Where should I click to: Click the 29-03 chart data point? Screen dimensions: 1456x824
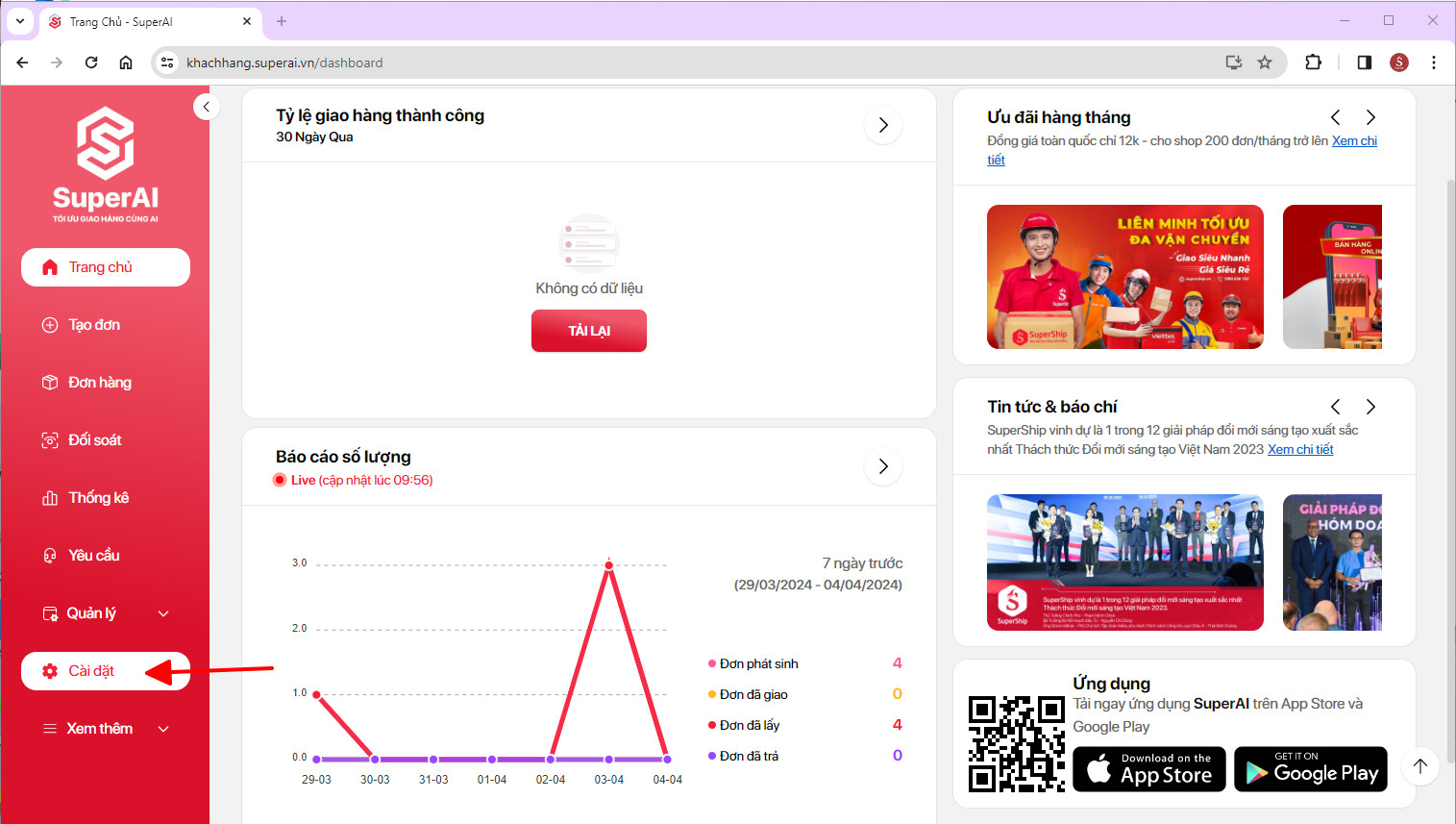(316, 694)
